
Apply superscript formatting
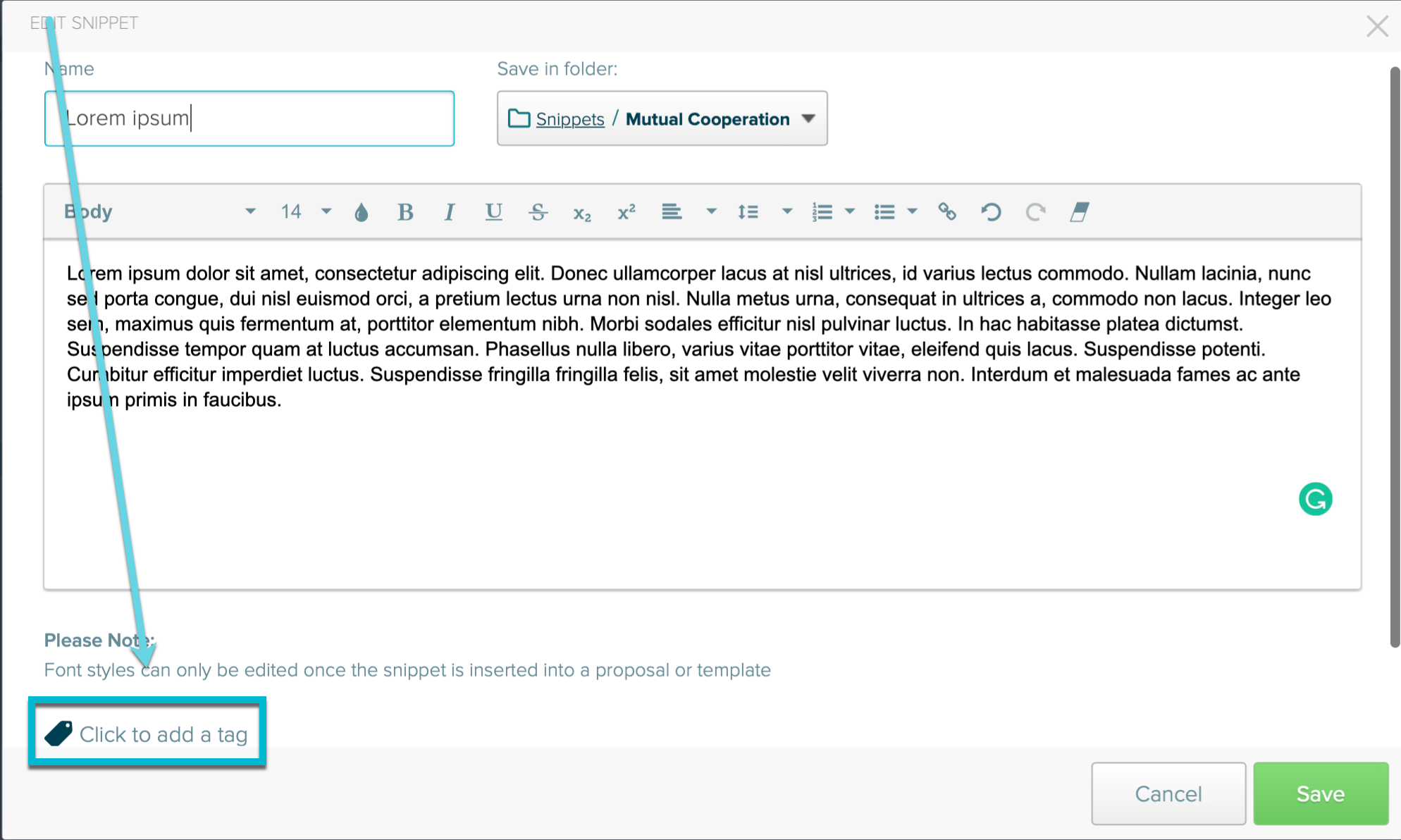pyautogui.click(x=627, y=212)
